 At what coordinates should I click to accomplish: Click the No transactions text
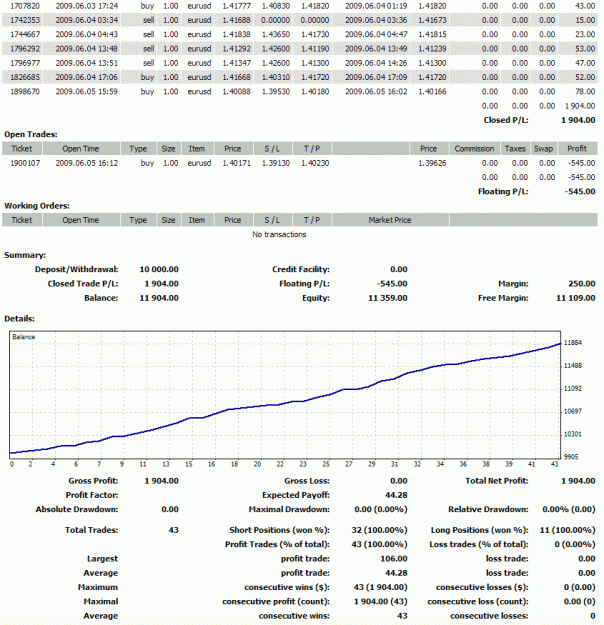(279, 234)
